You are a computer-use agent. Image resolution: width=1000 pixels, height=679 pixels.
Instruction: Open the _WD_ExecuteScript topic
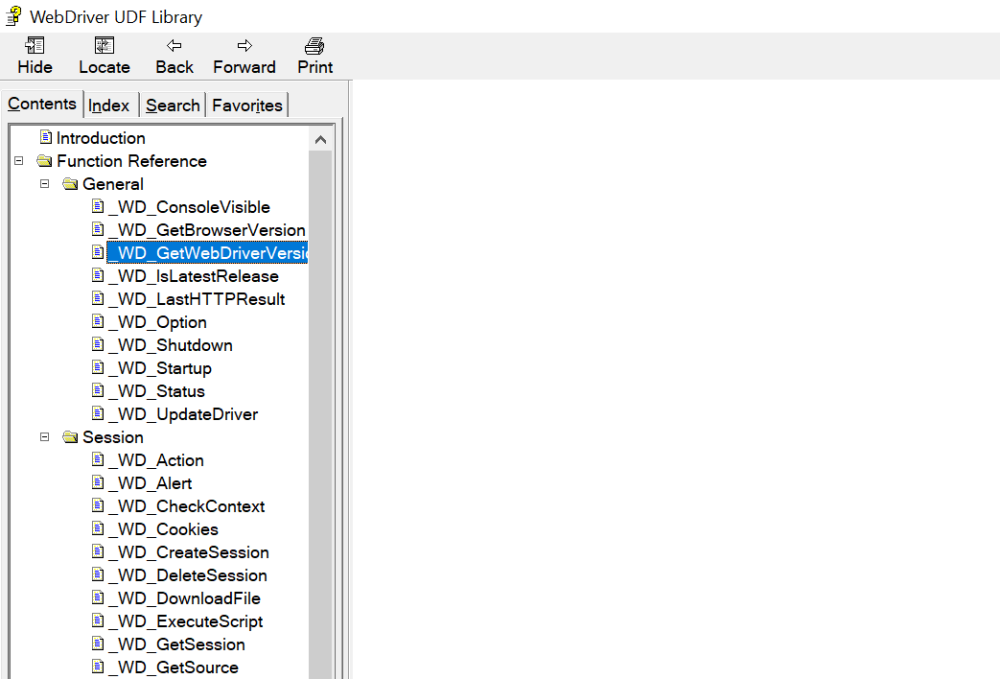[186, 621]
